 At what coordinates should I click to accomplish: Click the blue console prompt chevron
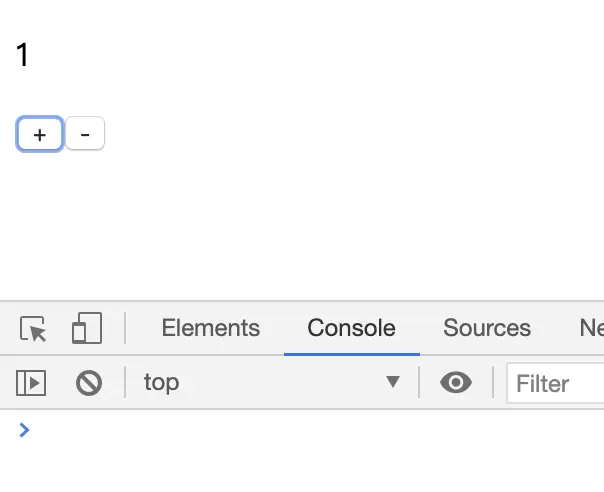pyautogui.click(x=25, y=430)
